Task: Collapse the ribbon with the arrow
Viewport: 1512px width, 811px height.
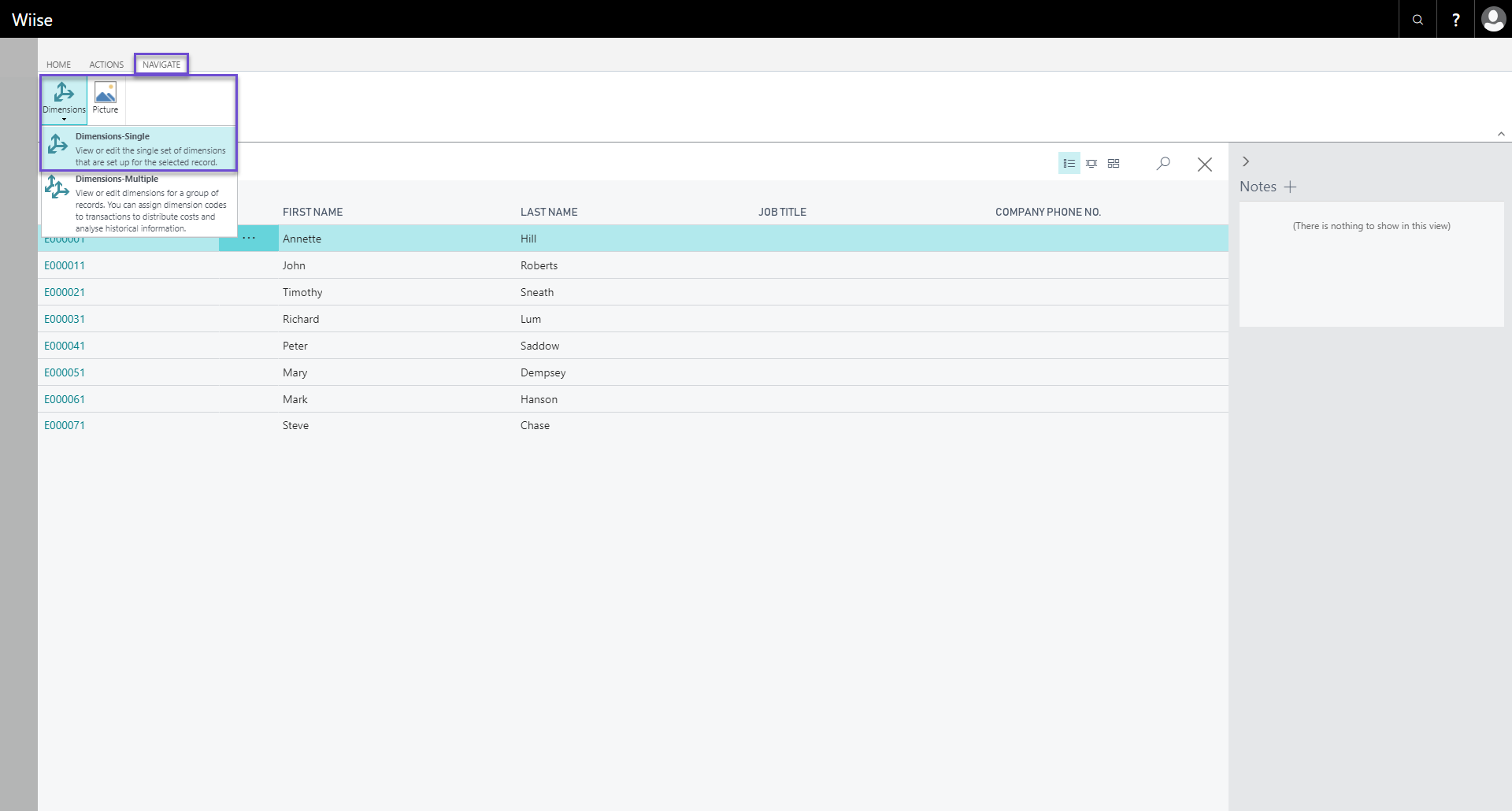Action: [x=1501, y=135]
